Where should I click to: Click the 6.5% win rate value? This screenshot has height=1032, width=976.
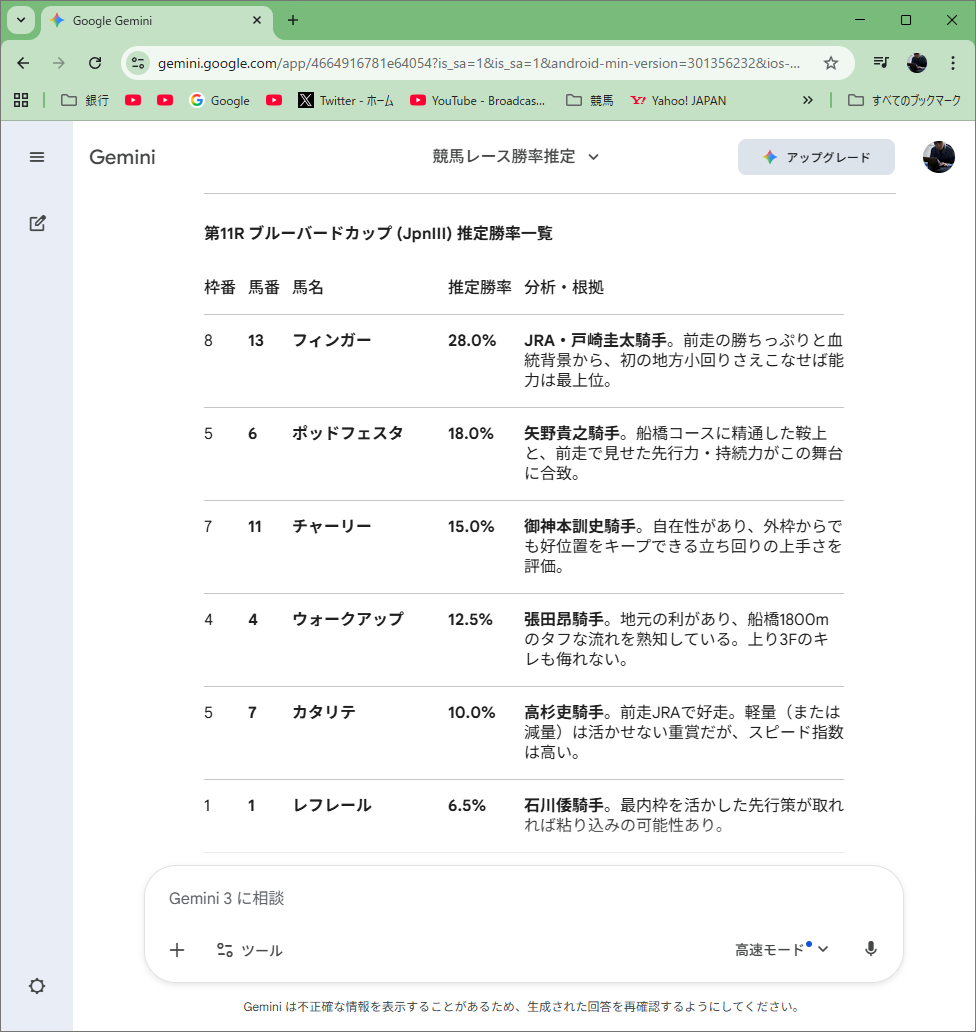tap(467, 806)
